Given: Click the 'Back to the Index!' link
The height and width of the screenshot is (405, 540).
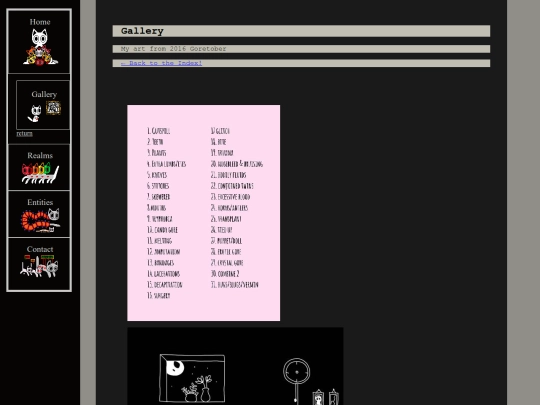Looking at the screenshot, I should [161, 63].
